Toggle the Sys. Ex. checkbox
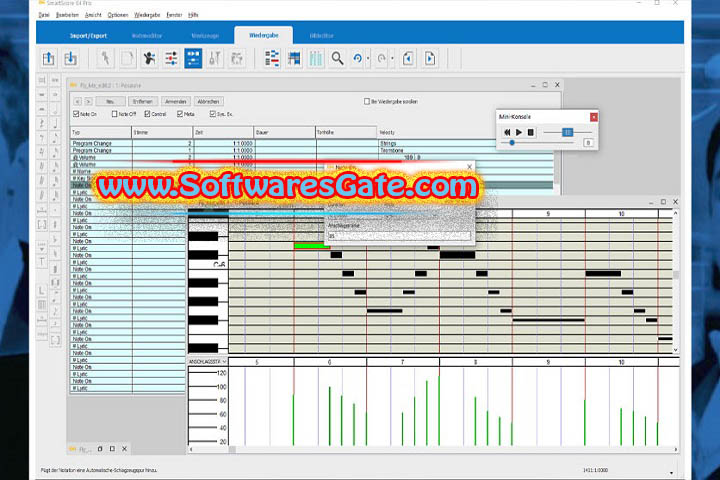The width and height of the screenshot is (720, 480). pyautogui.click(x=213, y=114)
